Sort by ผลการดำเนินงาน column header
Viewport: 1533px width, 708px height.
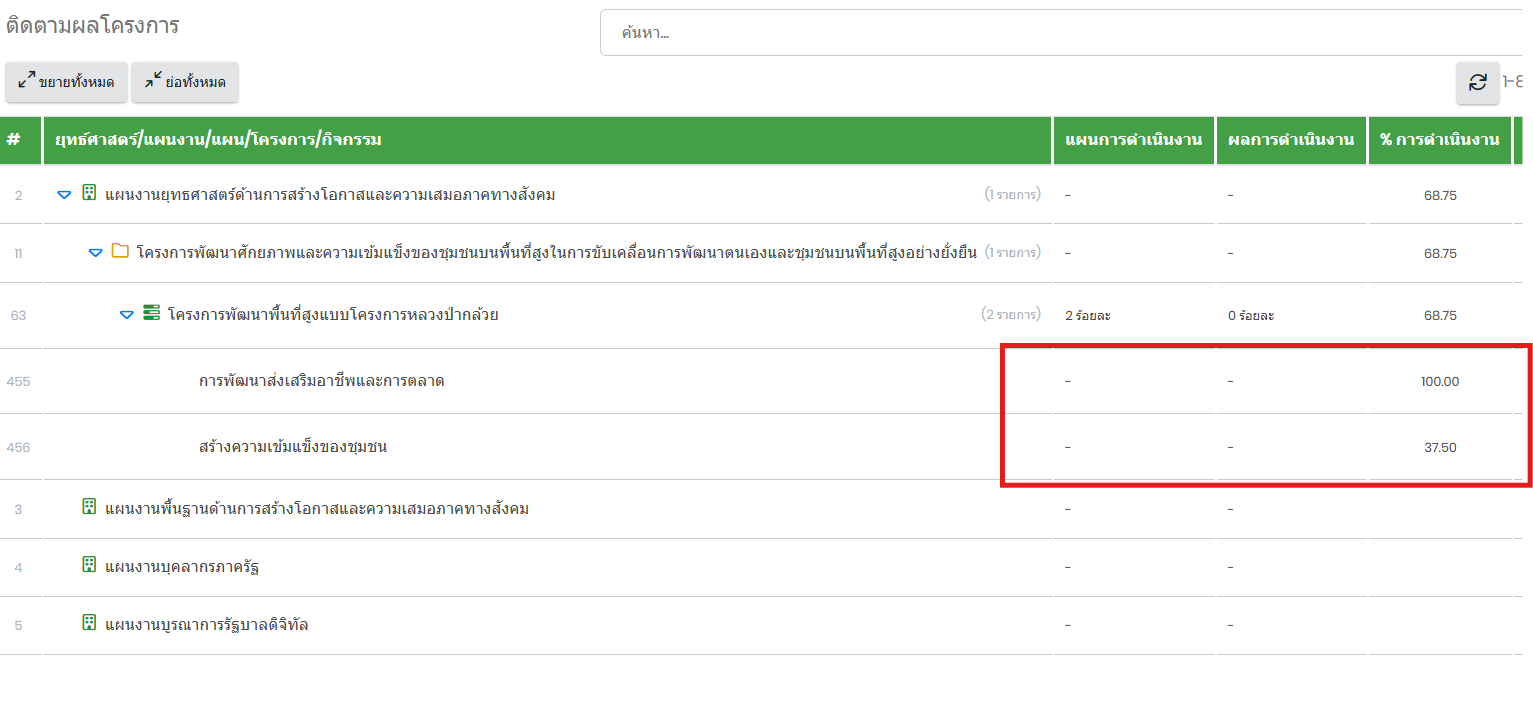tap(1291, 140)
